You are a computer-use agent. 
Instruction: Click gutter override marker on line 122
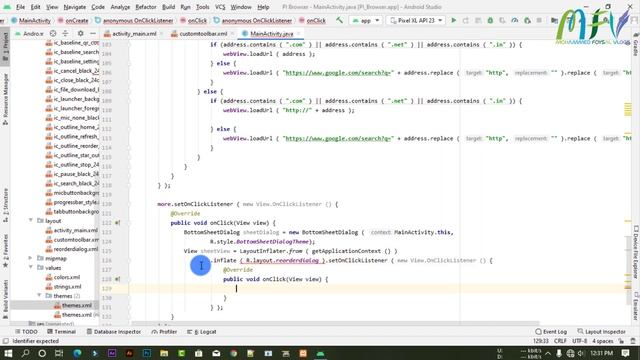(x=117, y=223)
